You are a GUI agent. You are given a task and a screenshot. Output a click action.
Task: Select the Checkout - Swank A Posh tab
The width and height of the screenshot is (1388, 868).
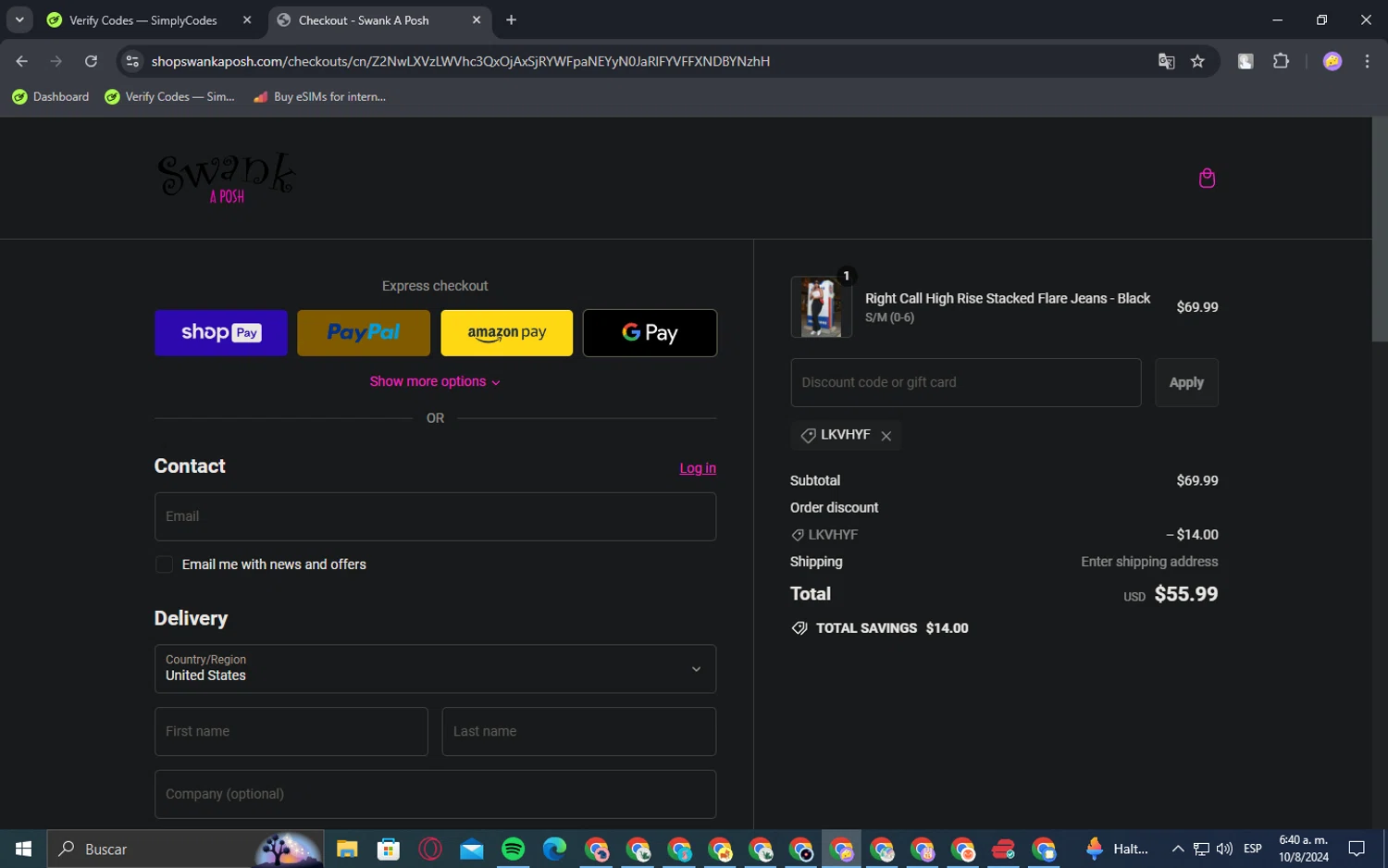point(364,20)
